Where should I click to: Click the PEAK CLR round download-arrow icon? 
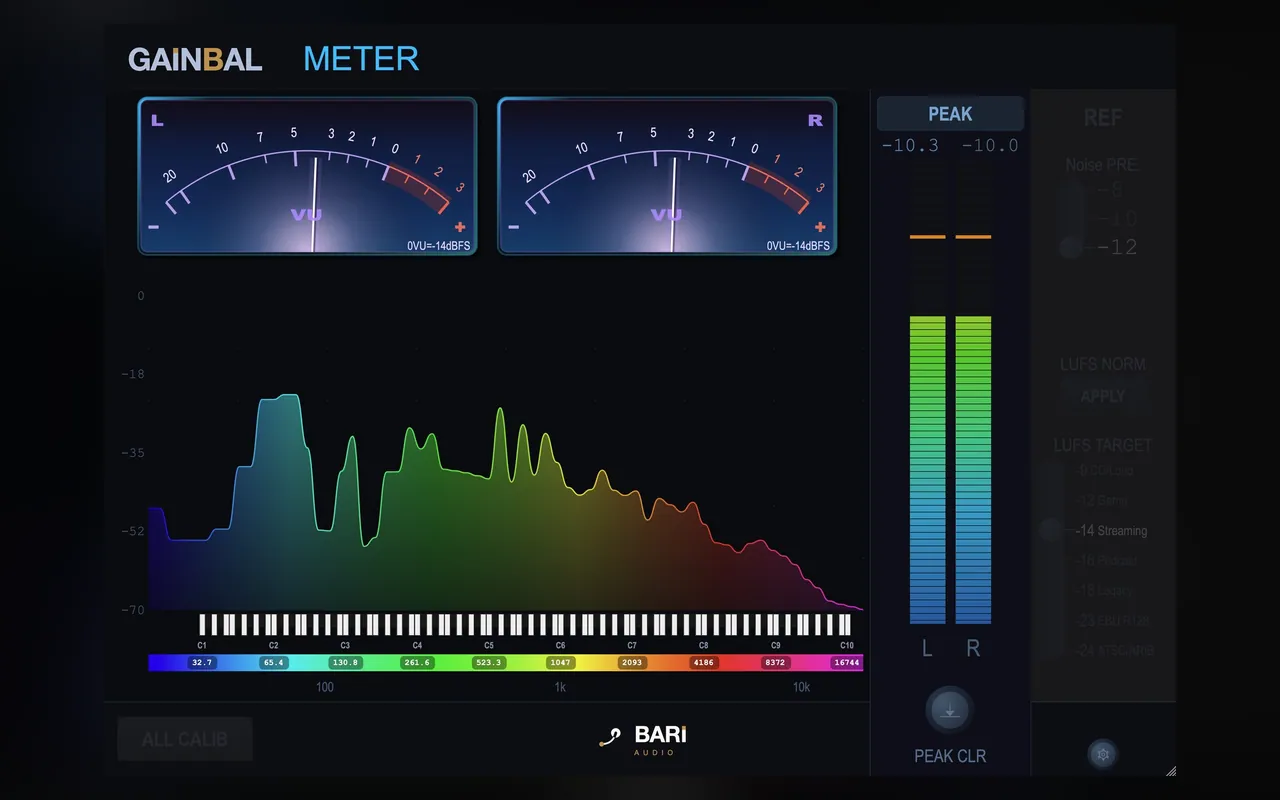click(949, 711)
